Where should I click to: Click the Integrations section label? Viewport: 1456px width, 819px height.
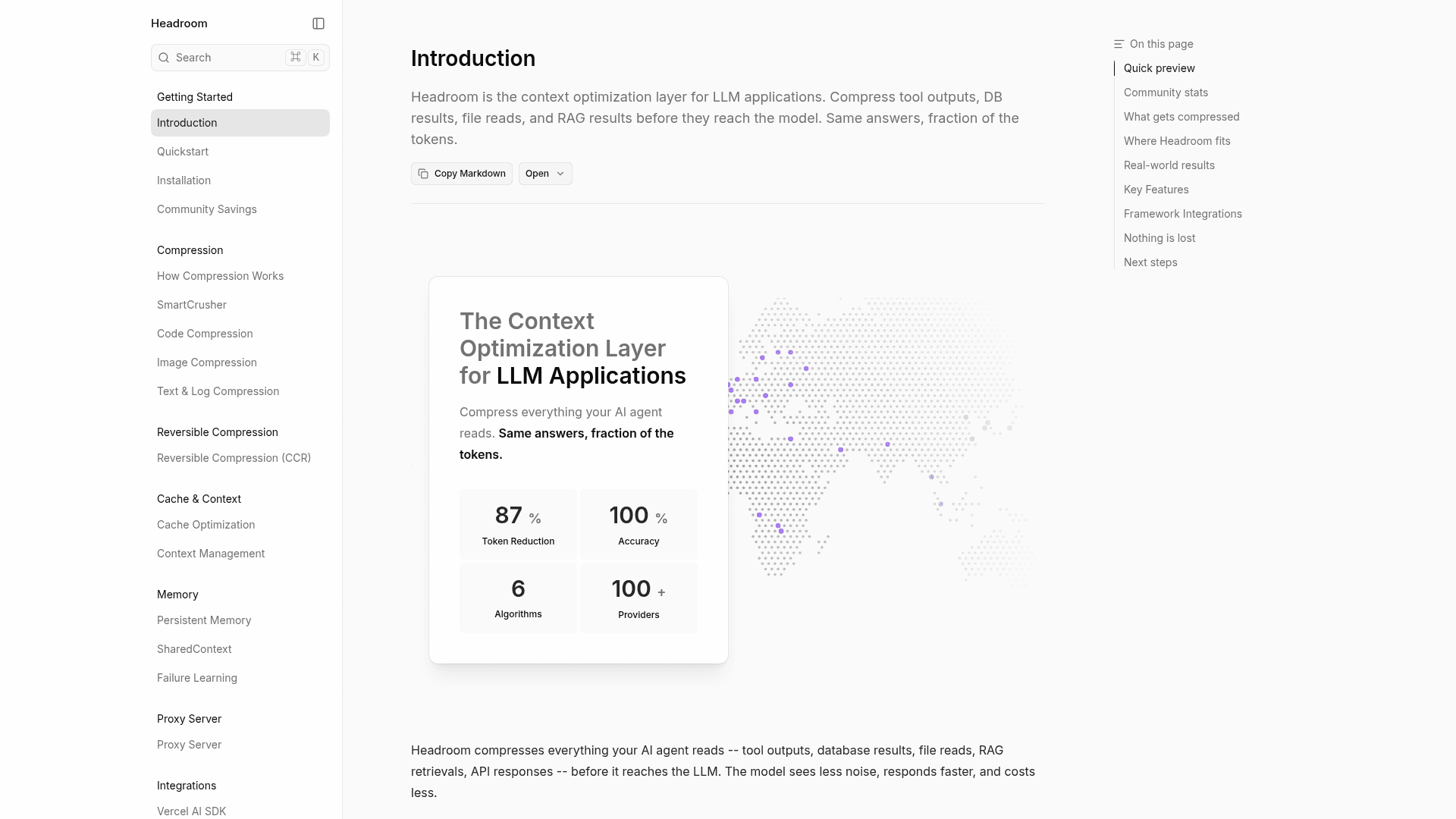[187, 786]
